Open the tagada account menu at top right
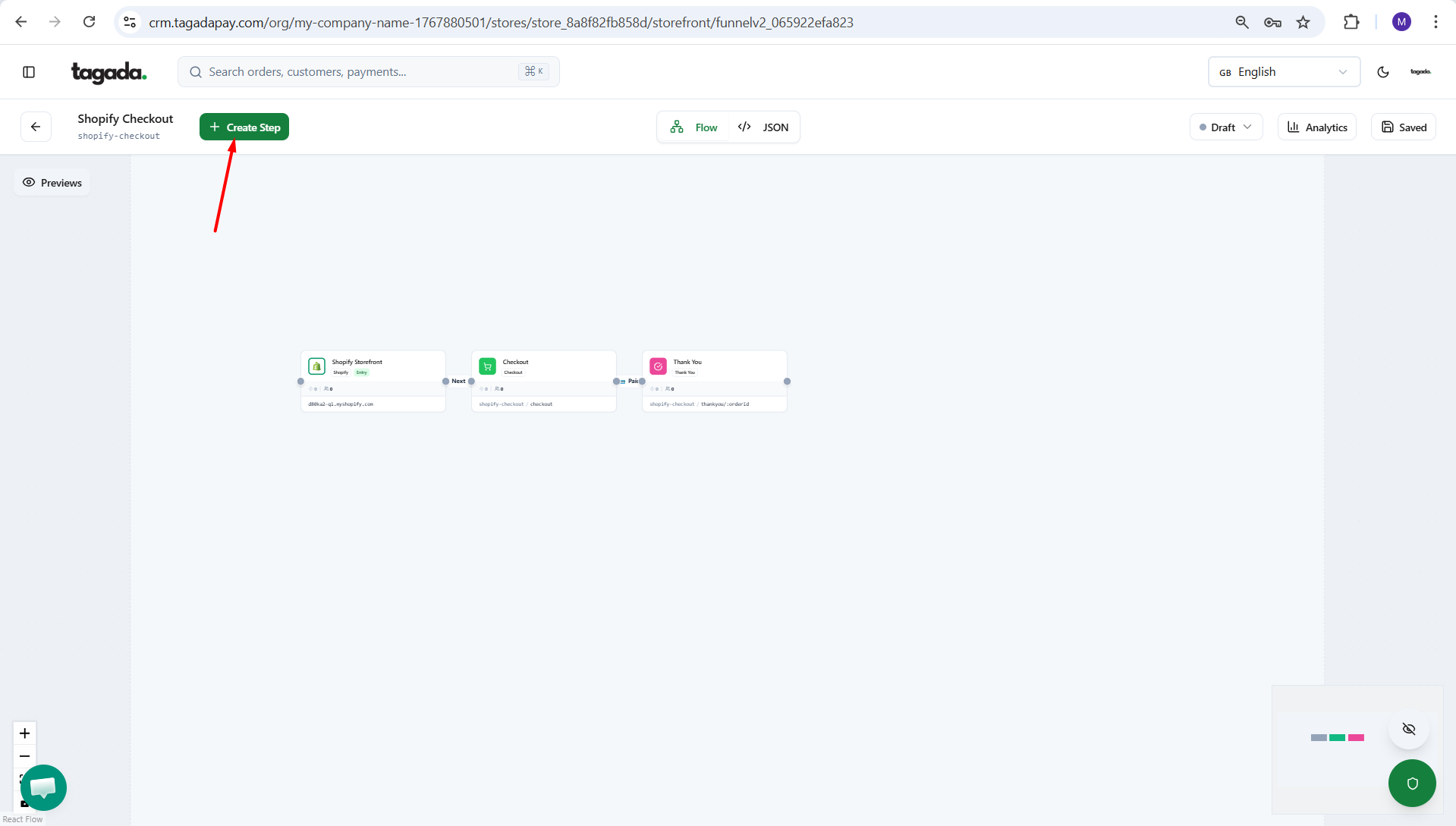This screenshot has width=1456, height=826. [x=1420, y=72]
